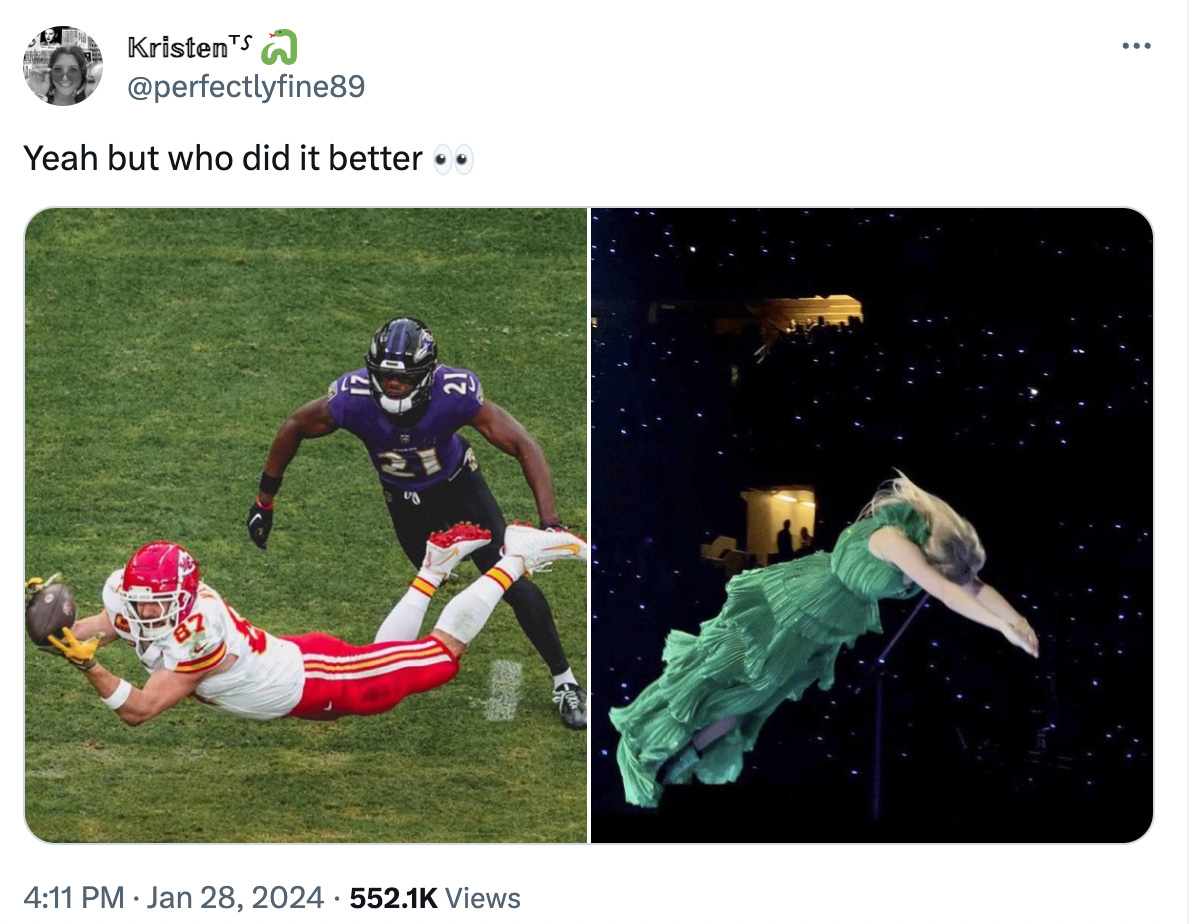
Task: Open the three-dot more options menu
Action: [x=1136, y=47]
